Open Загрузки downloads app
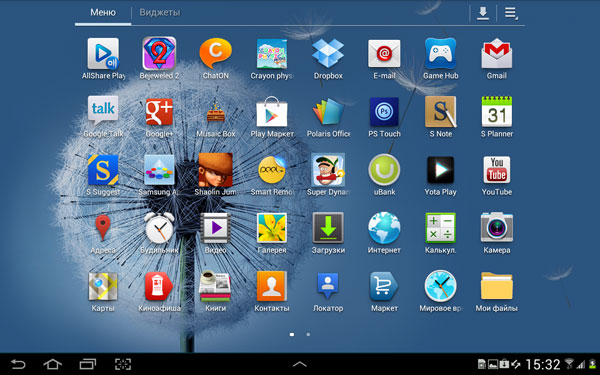Viewport: 600px width, 375px height. pos(328,228)
